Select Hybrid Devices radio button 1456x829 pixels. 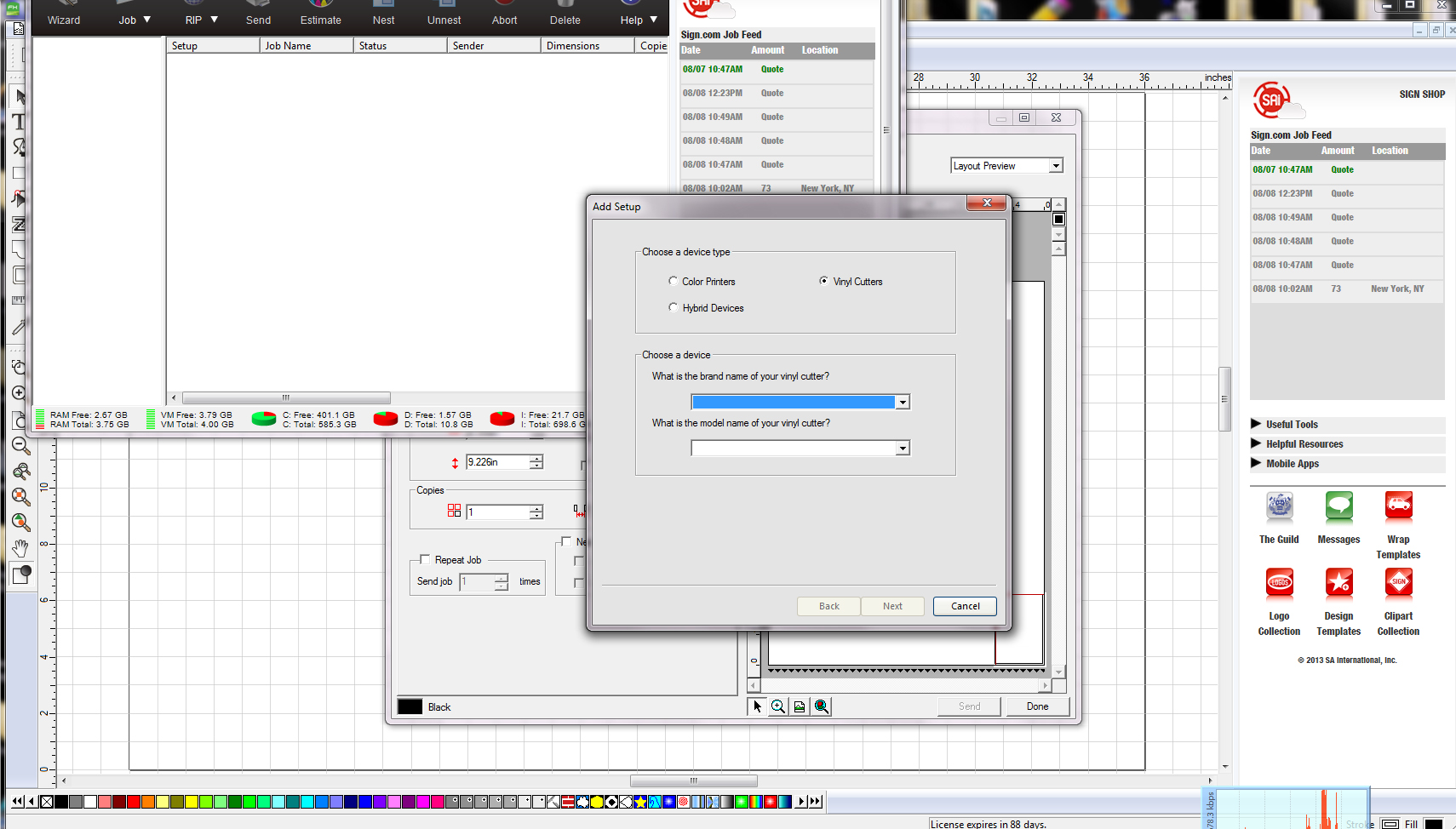(673, 307)
